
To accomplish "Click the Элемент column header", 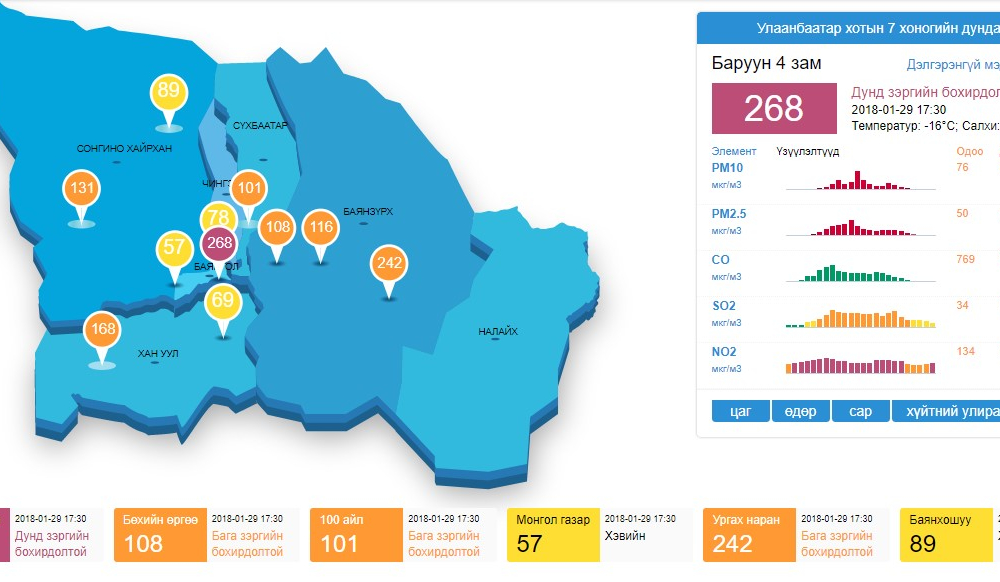I will [734, 151].
